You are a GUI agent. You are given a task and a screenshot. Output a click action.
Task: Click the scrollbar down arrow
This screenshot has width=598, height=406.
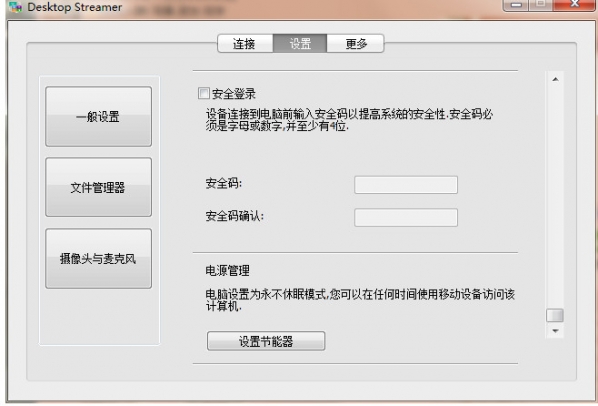pos(555,331)
